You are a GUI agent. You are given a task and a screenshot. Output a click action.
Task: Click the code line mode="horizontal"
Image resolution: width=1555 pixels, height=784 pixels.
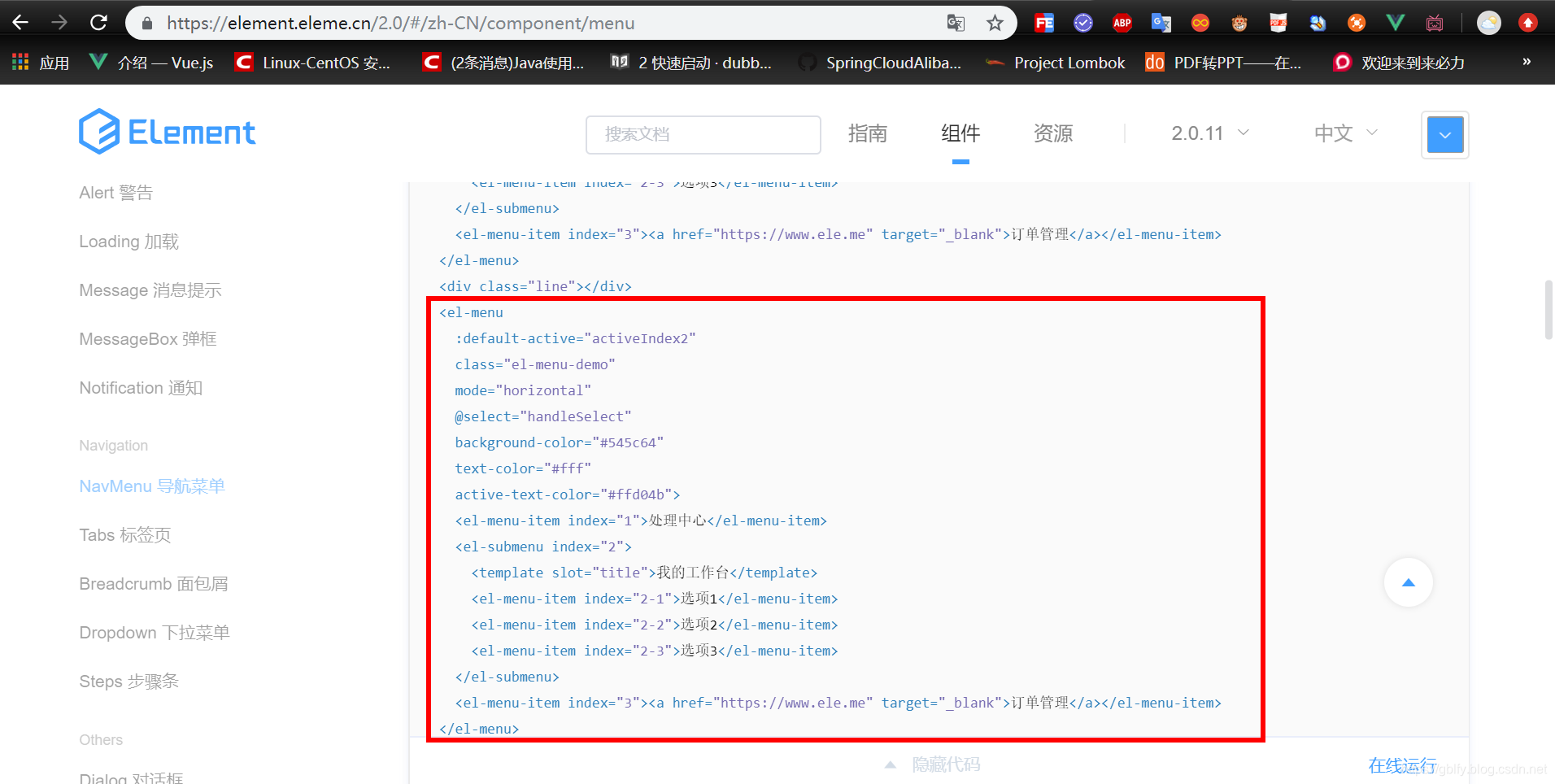[523, 390]
